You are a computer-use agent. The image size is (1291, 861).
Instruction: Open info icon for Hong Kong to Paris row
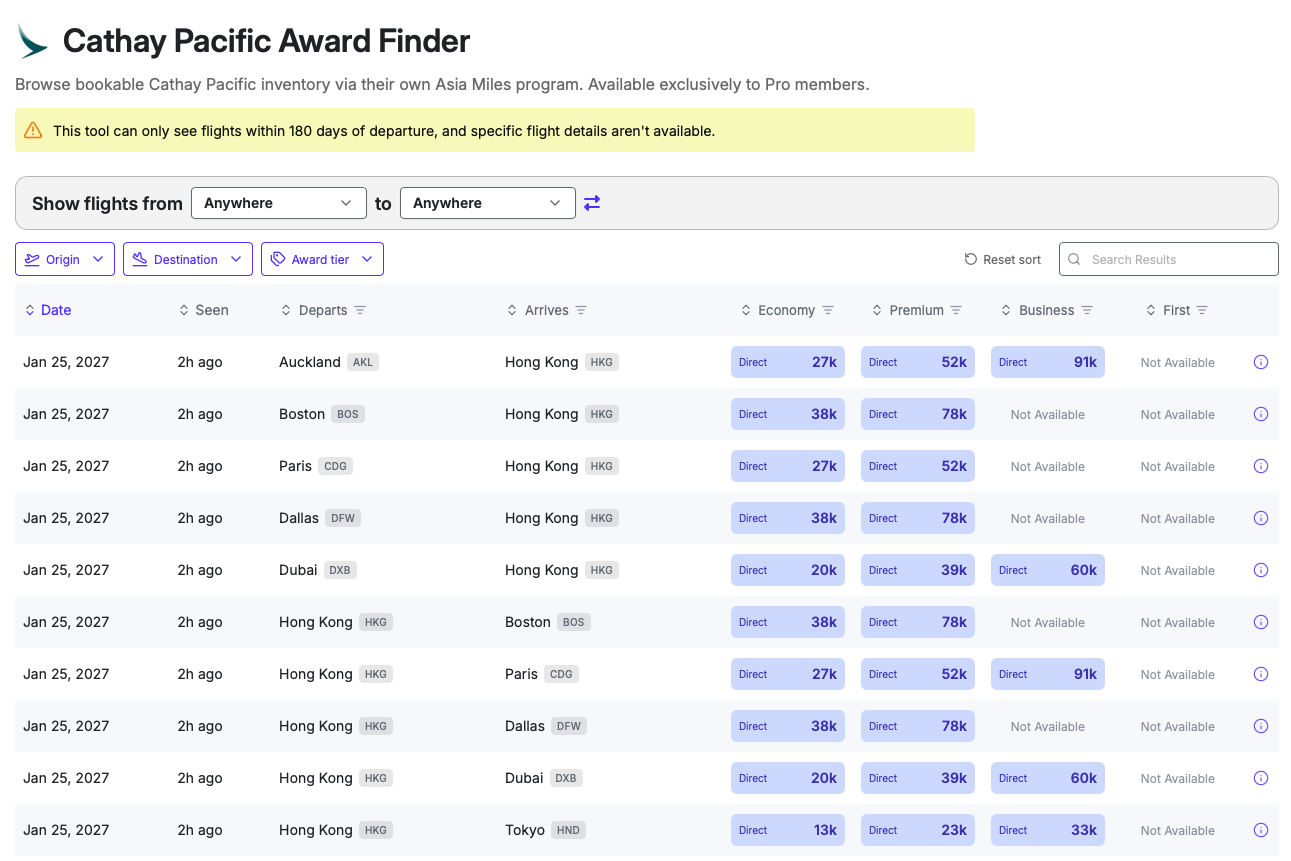pyautogui.click(x=1261, y=674)
